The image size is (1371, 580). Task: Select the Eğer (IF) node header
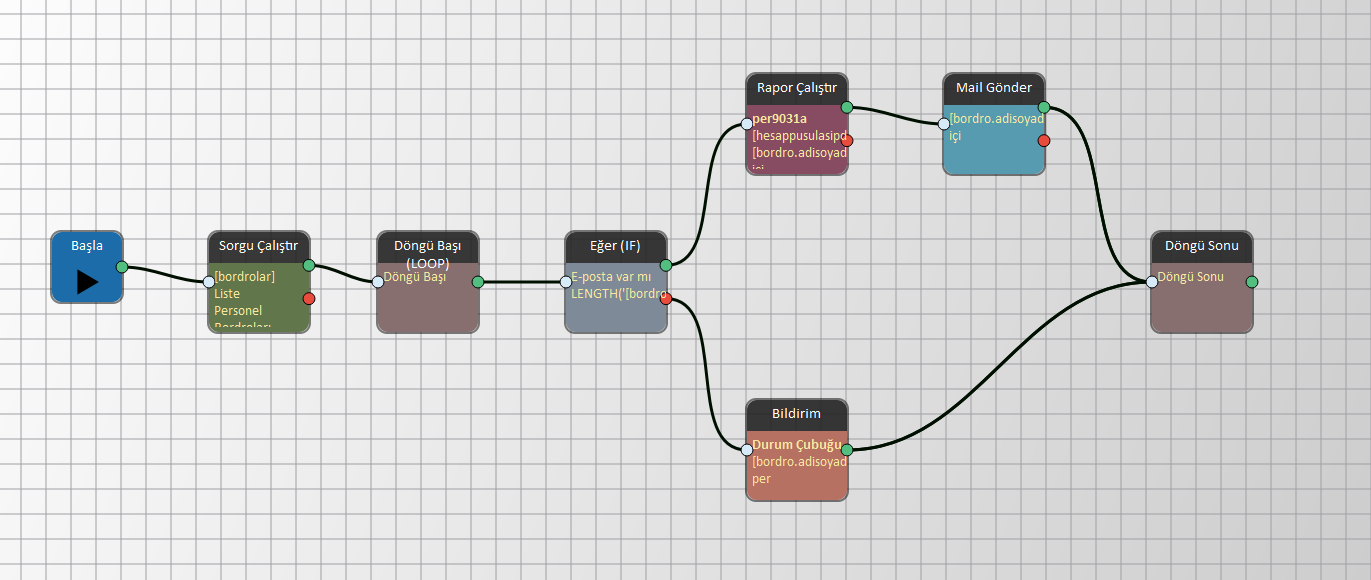616,246
